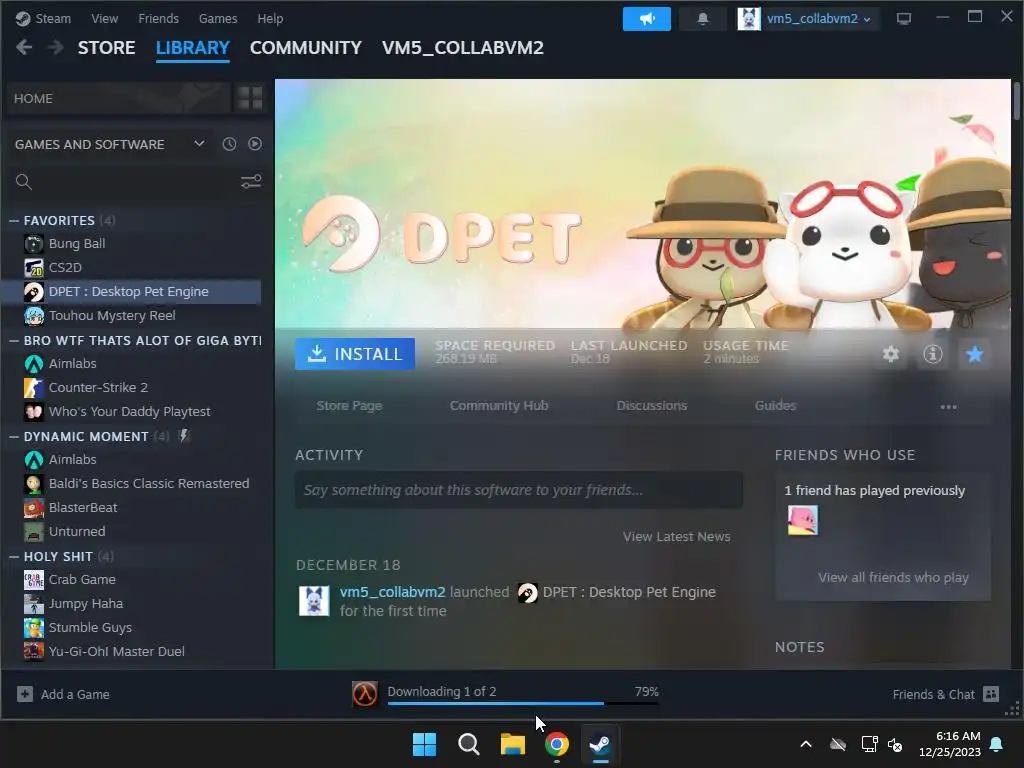Screen dimensions: 1024x768
Task: Open the Steam menu
Action: point(53,18)
